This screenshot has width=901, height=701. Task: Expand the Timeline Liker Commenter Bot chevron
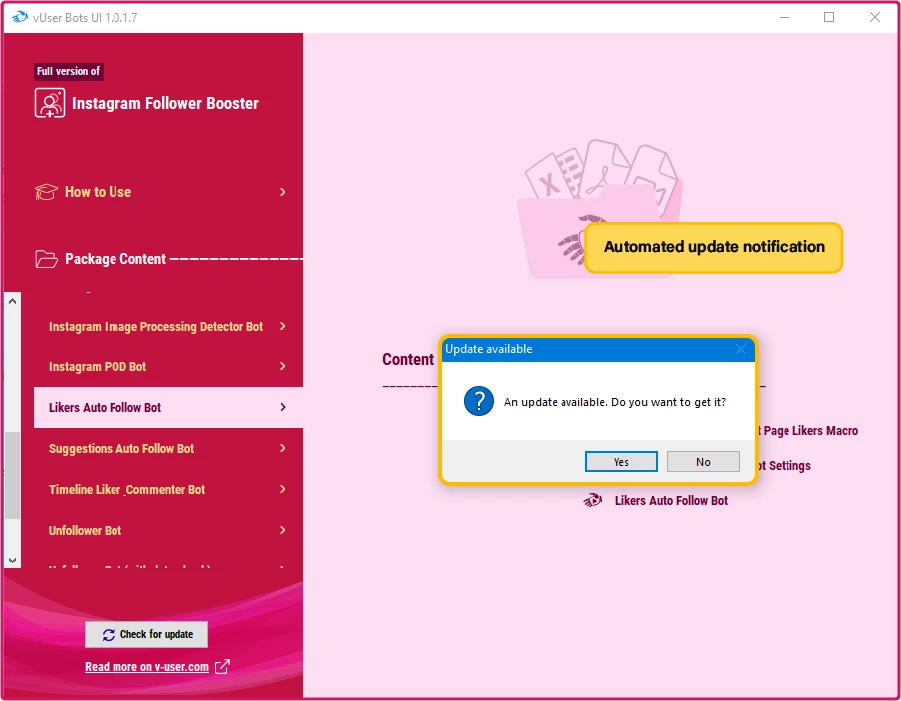coord(283,489)
